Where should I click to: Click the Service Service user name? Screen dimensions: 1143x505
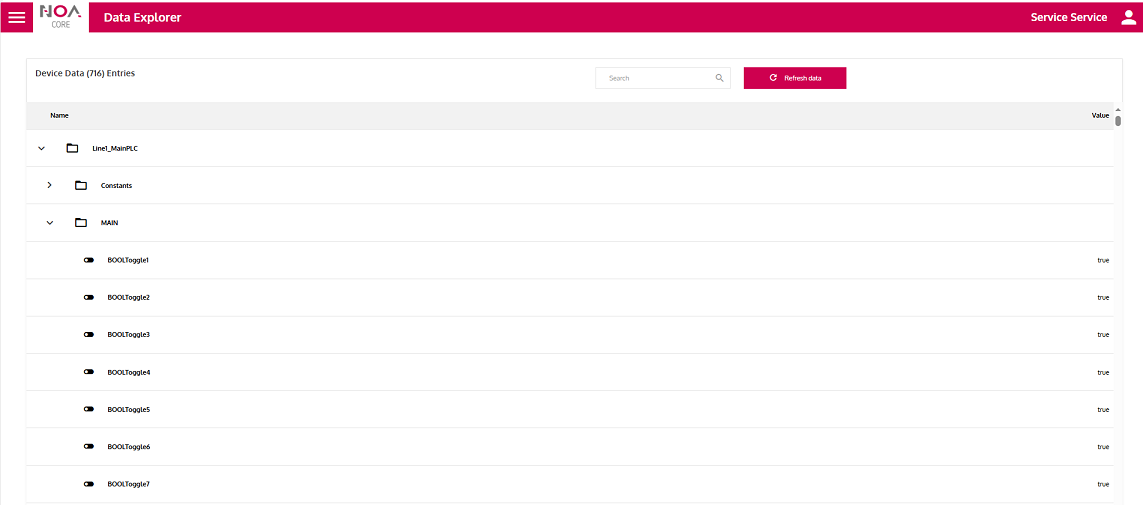point(1069,17)
